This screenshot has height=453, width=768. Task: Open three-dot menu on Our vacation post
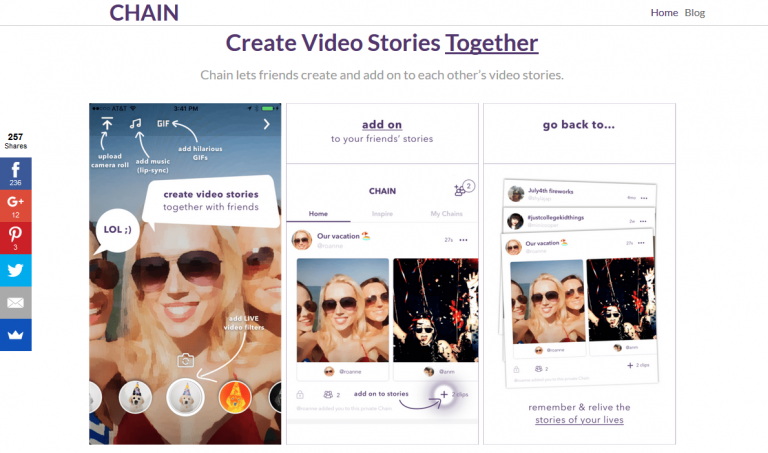click(x=463, y=241)
